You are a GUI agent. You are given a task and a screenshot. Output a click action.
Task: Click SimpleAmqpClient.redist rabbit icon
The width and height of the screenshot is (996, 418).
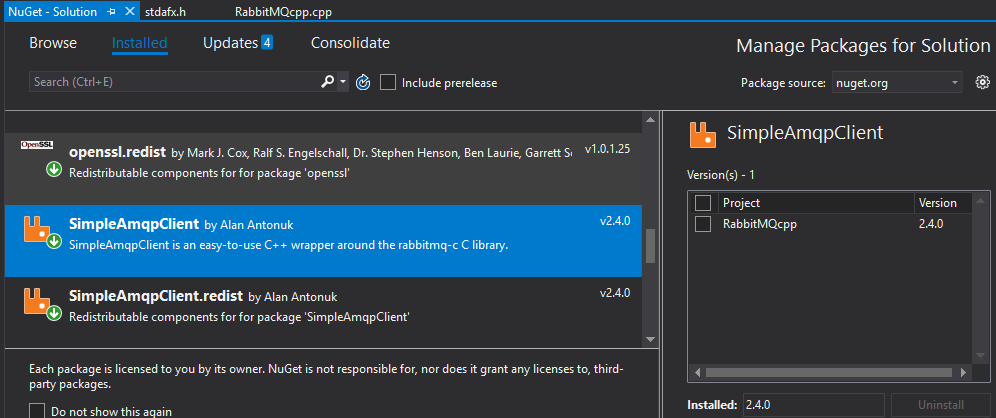(x=37, y=301)
